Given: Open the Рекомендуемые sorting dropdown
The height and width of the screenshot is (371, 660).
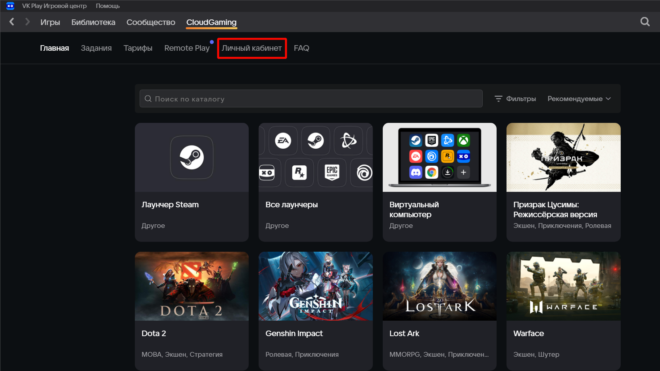Looking at the screenshot, I should pyautogui.click(x=579, y=99).
